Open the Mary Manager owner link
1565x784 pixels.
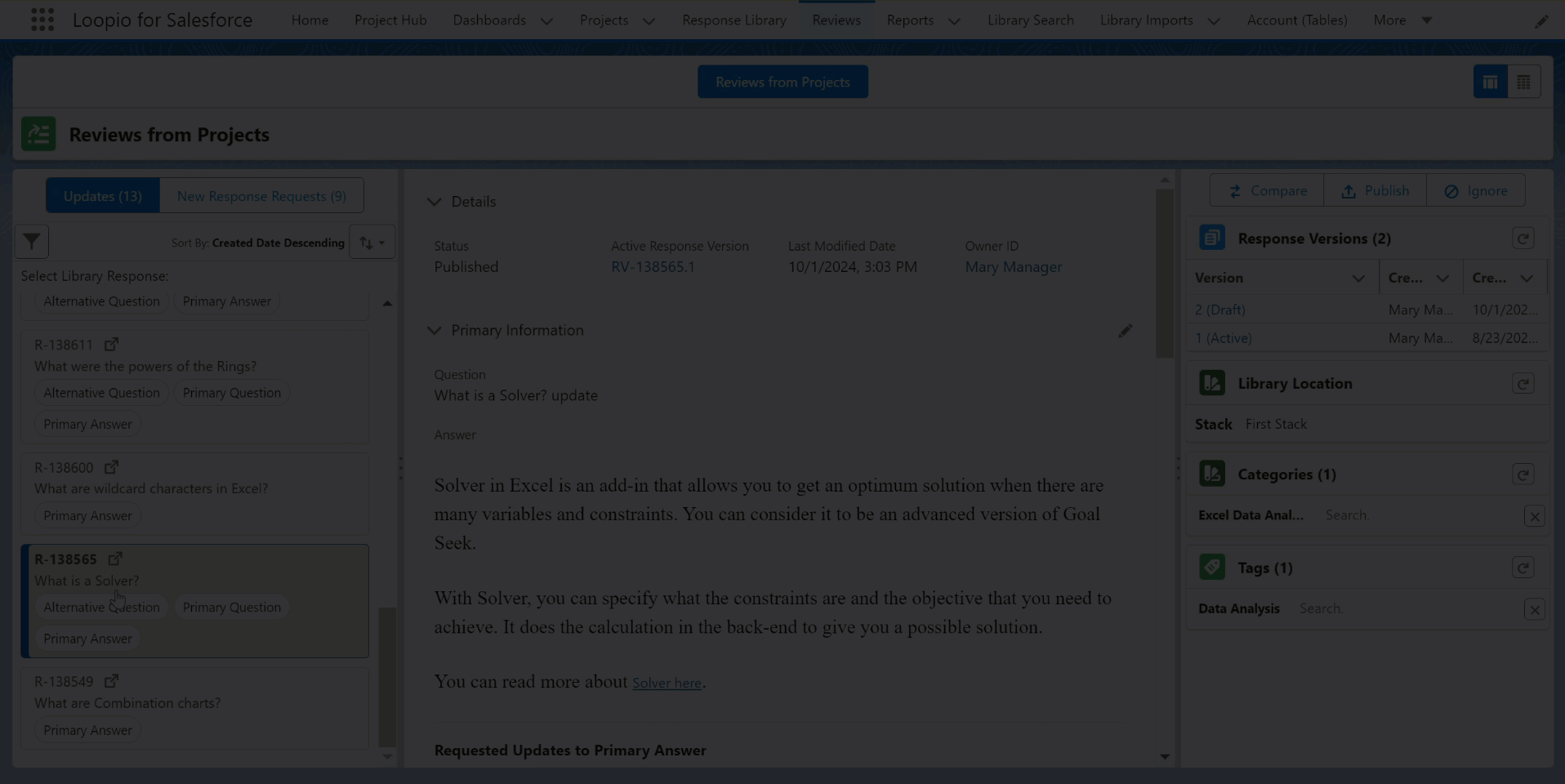(x=1013, y=267)
